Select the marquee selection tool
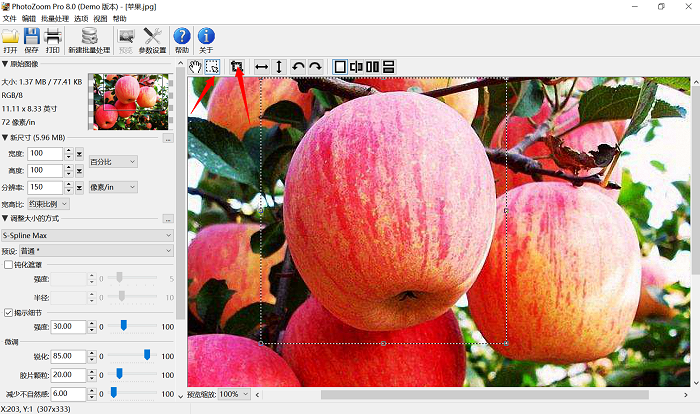The height and width of the screenshot is (414, 700). (213, 66)
